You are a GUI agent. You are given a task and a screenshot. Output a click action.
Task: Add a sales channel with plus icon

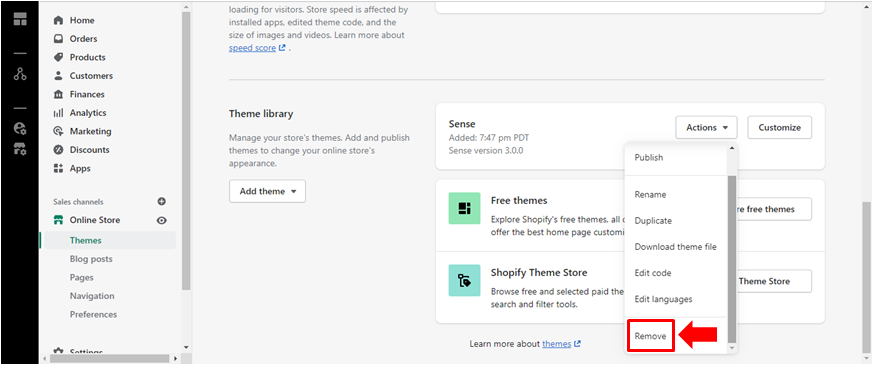click(x=161, y=202)
